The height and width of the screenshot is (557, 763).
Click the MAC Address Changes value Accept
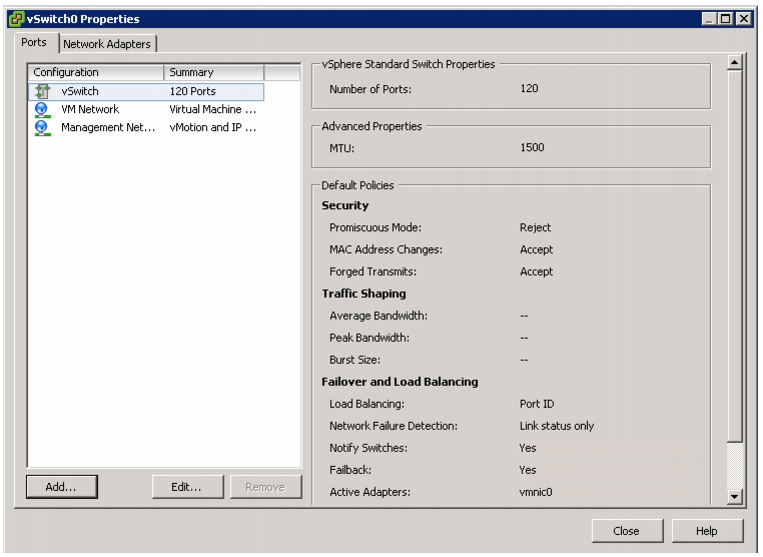pyautogui.click(x=536, y=250)
